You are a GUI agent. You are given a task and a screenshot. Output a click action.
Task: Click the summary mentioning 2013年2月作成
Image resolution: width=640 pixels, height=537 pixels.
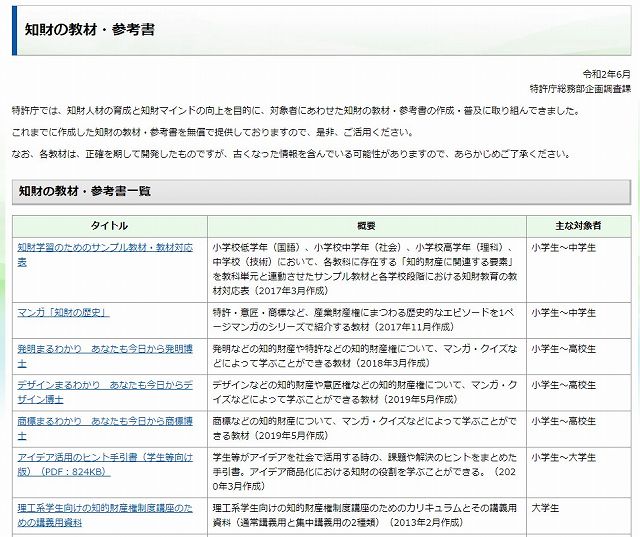365,515
